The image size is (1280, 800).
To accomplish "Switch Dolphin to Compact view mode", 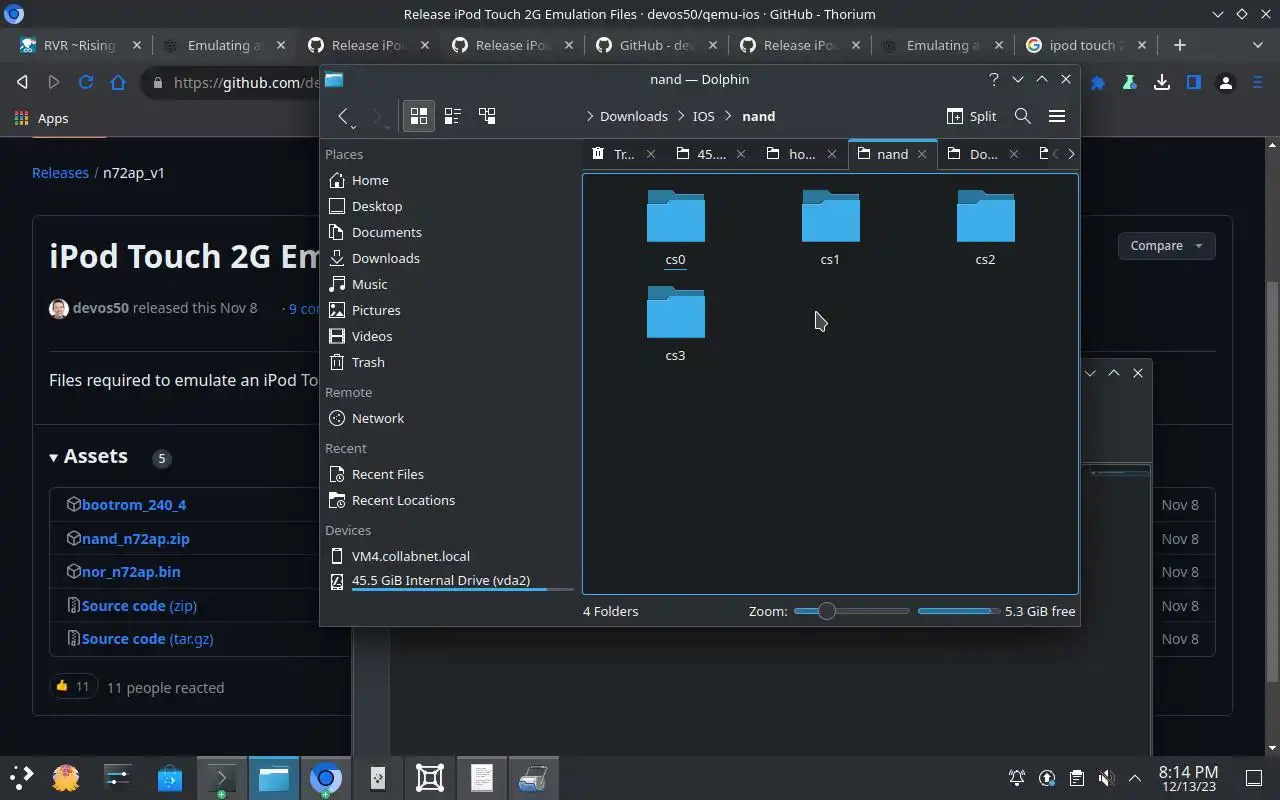I will [453, 116].
